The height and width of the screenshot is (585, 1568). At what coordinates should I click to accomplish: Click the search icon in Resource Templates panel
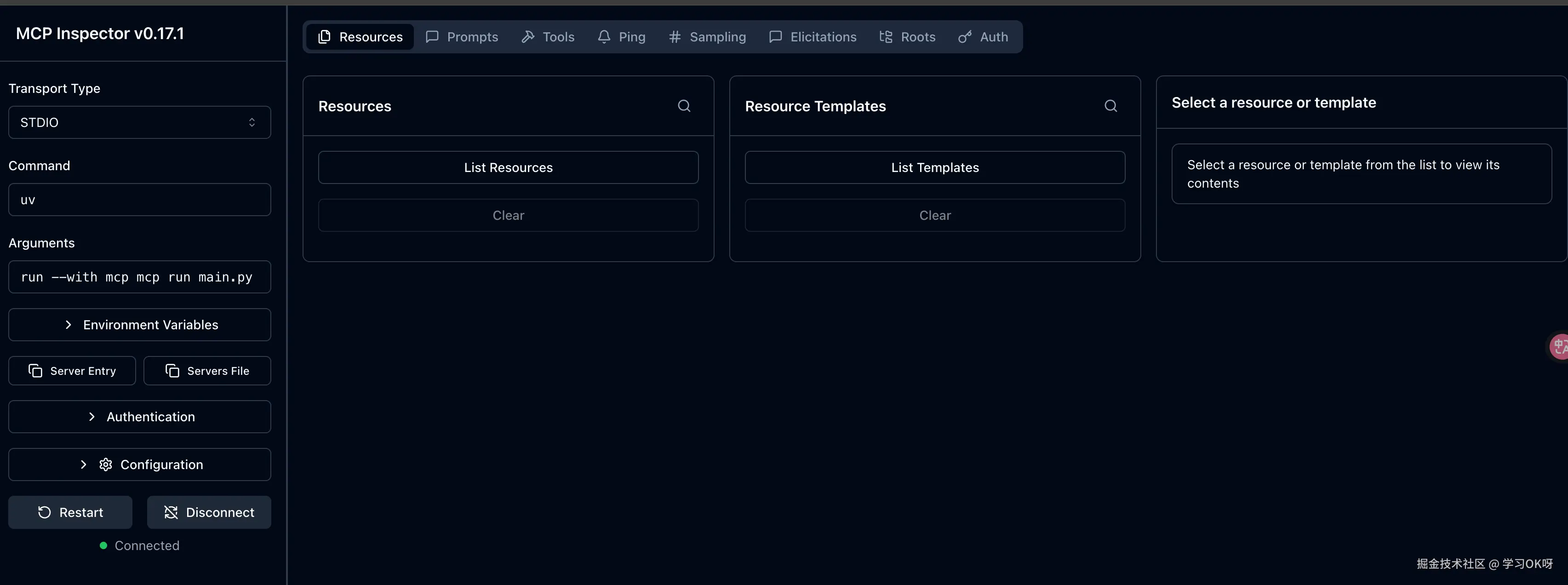[1111, 106]
